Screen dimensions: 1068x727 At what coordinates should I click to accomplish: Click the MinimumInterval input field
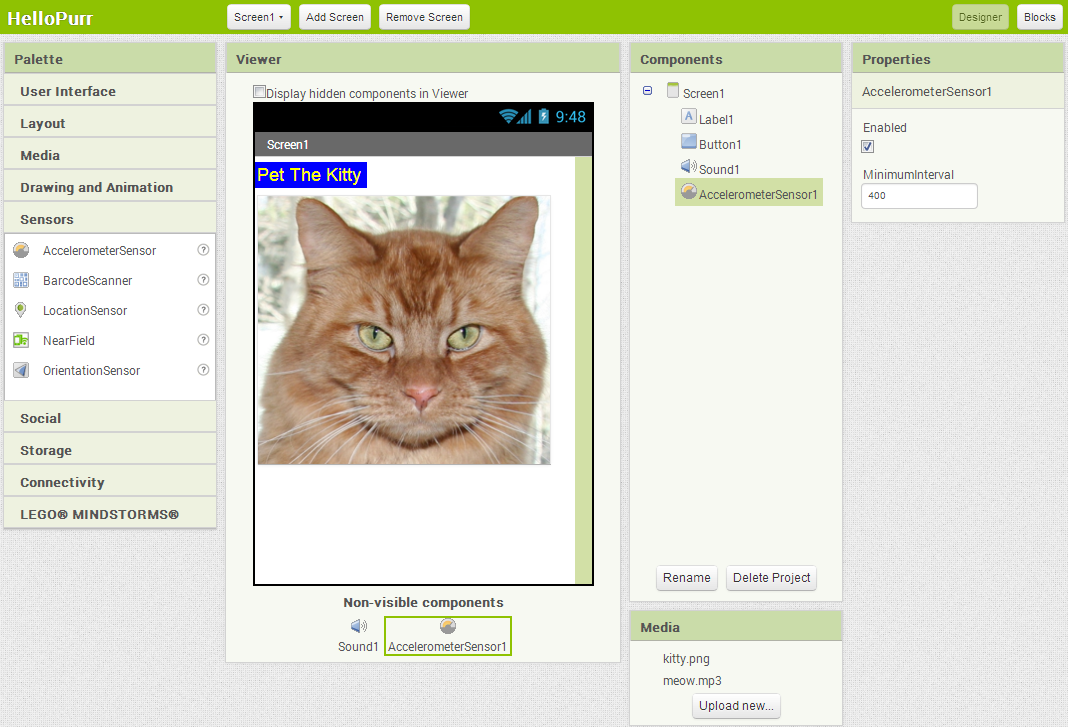point(919,196)
